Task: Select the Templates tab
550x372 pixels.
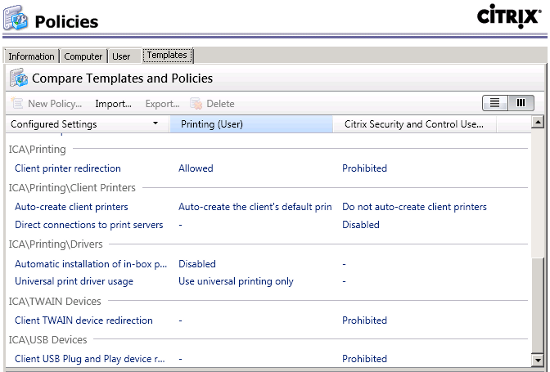Action: click(167, 55)
